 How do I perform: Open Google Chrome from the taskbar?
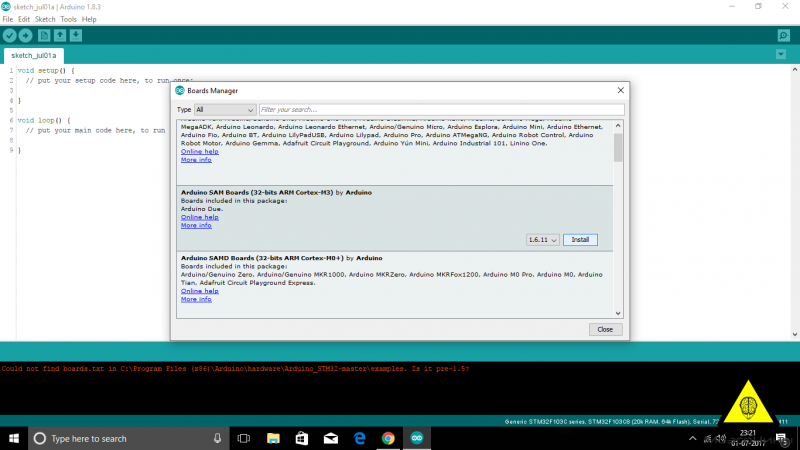(388, 438)
